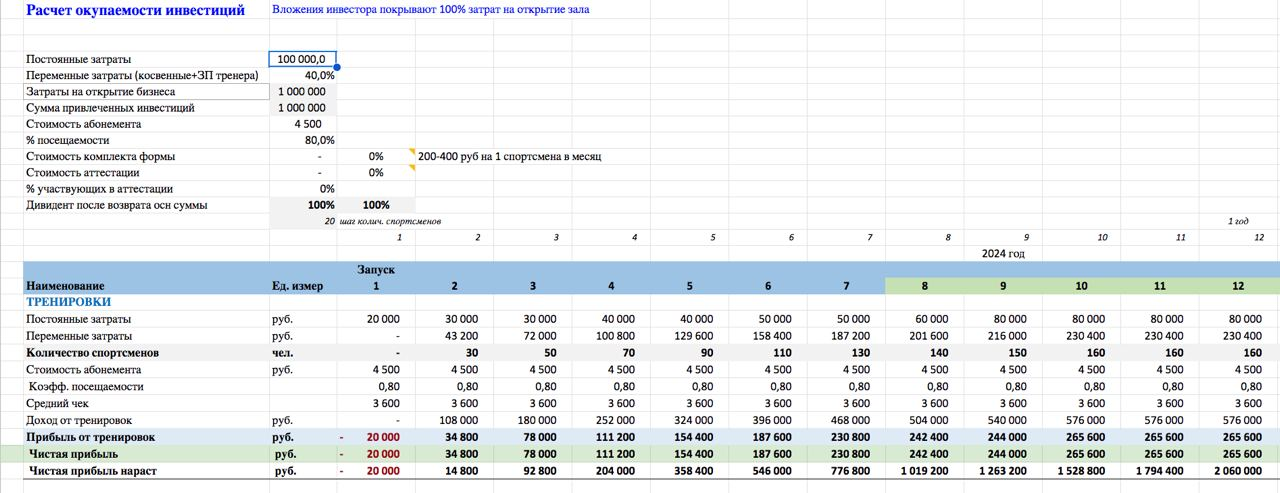
Task: Click the 1 019 200 cumulative profit cell
Action: point(924,470)
